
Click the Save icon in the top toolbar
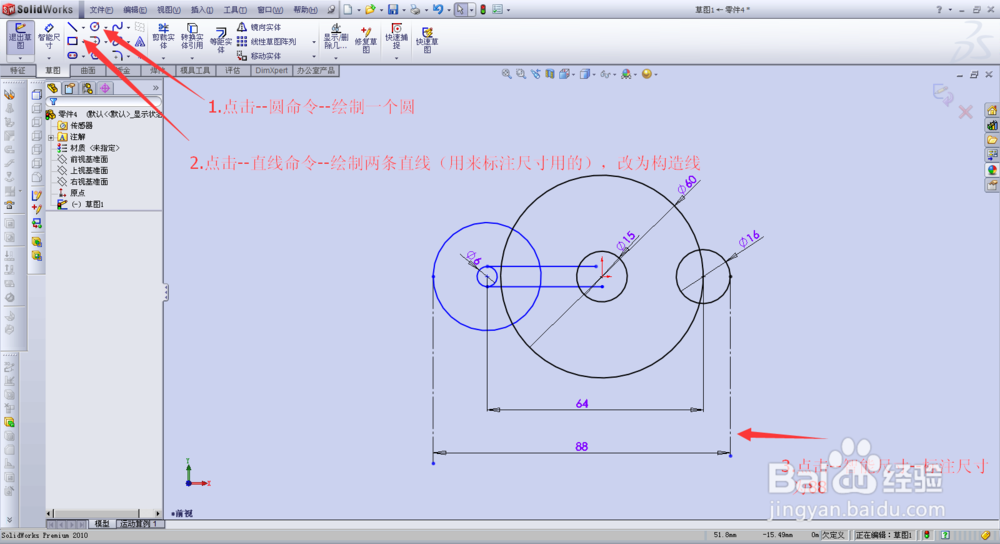click(x=393, y=10)
